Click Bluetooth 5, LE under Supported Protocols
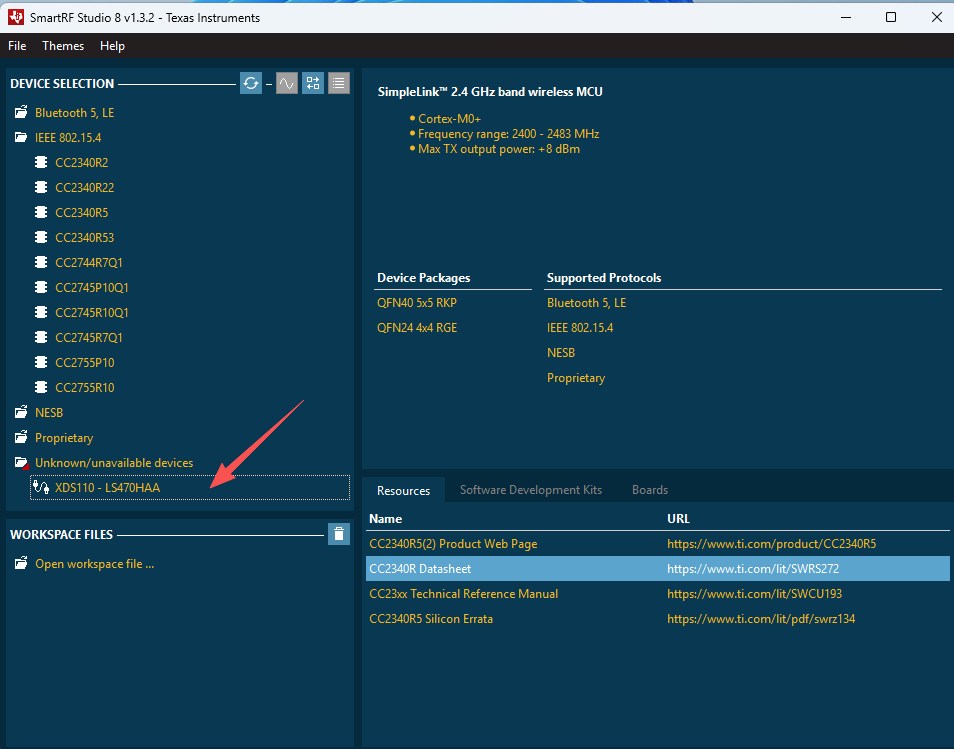This screenshot has width=954, height=749. (x=587, y=302)
